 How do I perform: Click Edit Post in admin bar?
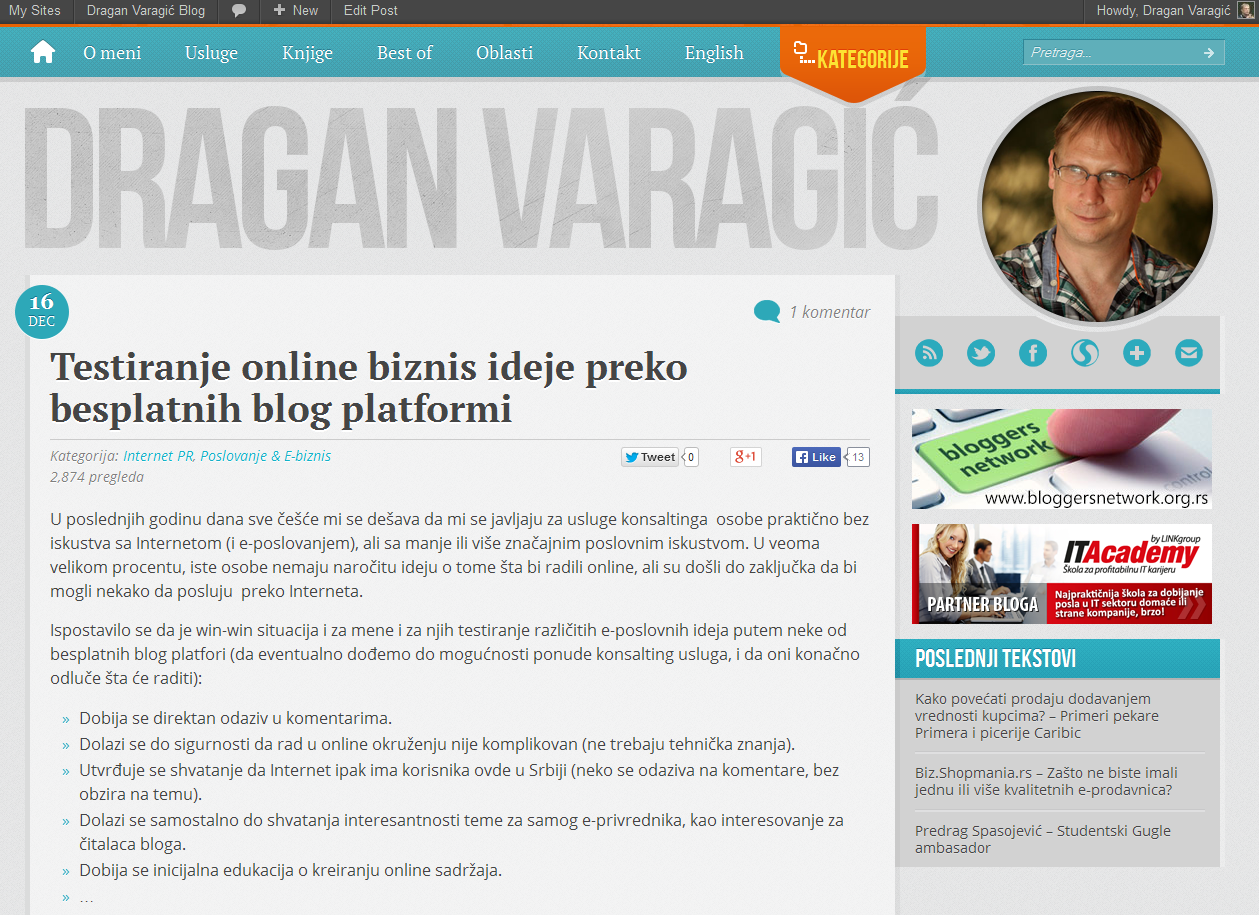(x=371, y=11)
